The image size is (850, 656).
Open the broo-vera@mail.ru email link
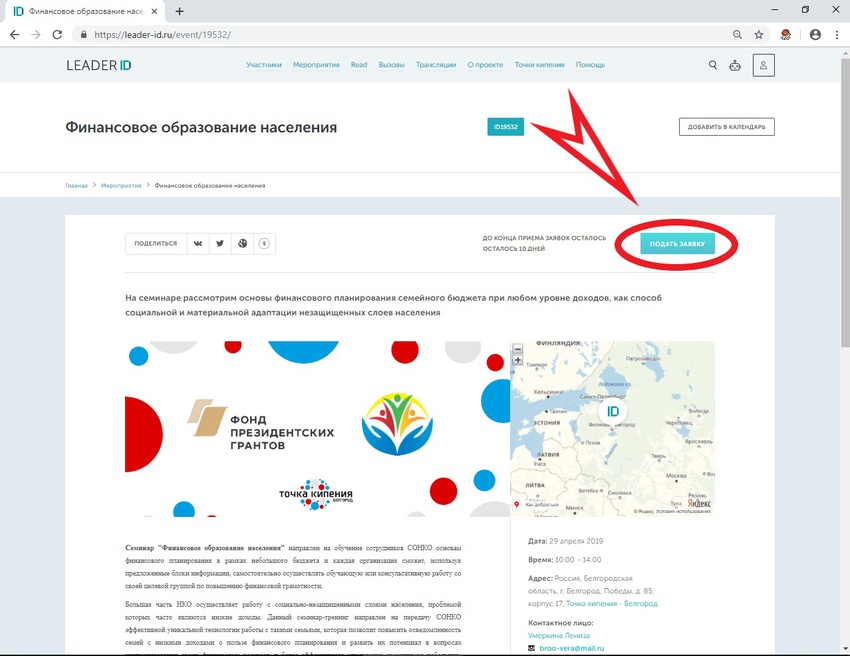(x=571, y=648)
